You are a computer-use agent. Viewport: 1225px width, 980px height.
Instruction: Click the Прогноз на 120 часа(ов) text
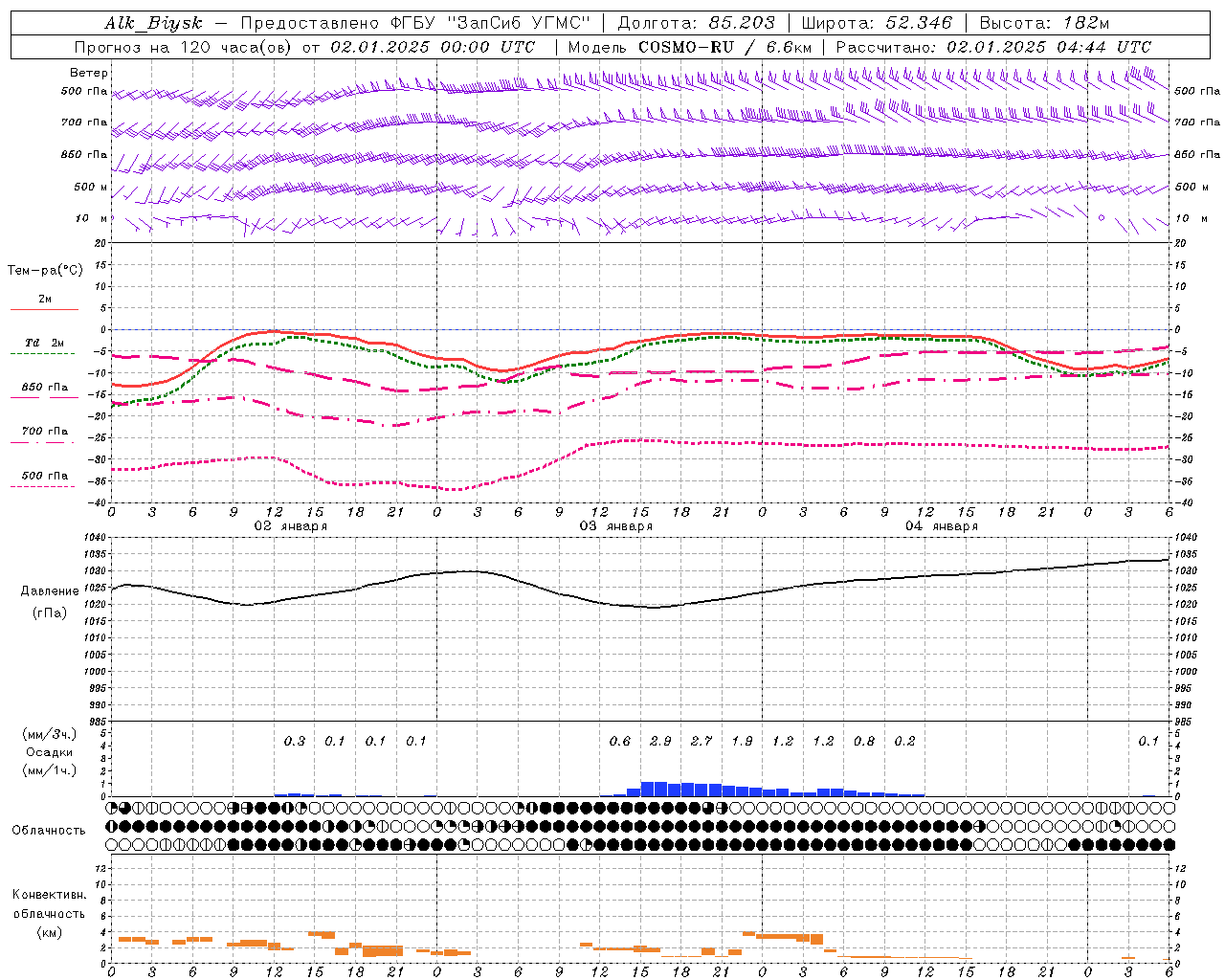(x=184, y=47)
